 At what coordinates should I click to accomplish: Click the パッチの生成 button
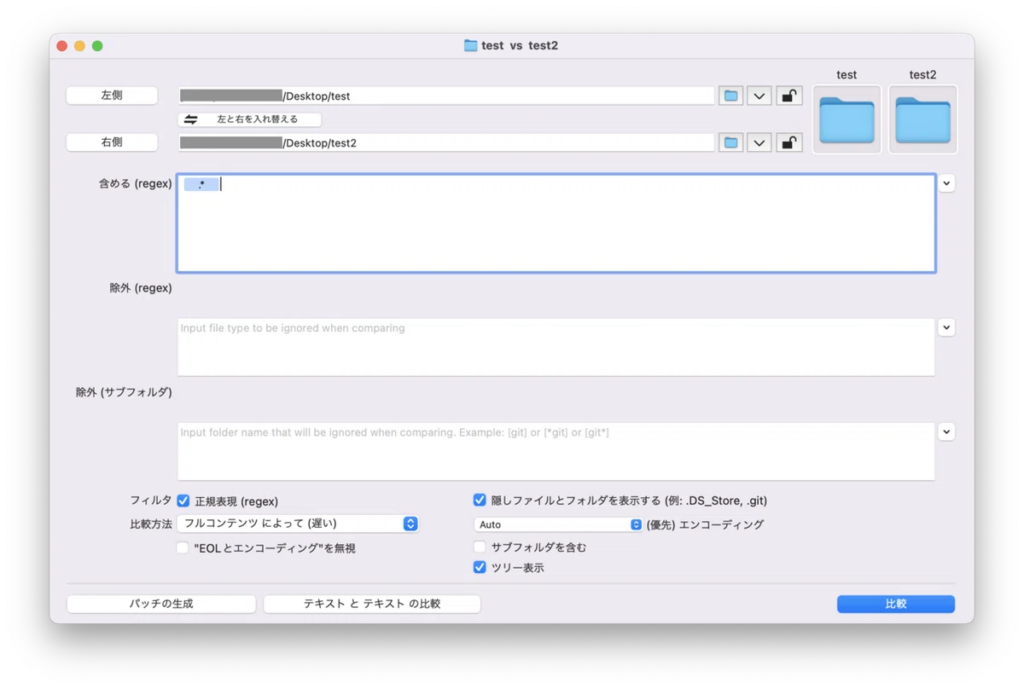(x=161, y=604)
